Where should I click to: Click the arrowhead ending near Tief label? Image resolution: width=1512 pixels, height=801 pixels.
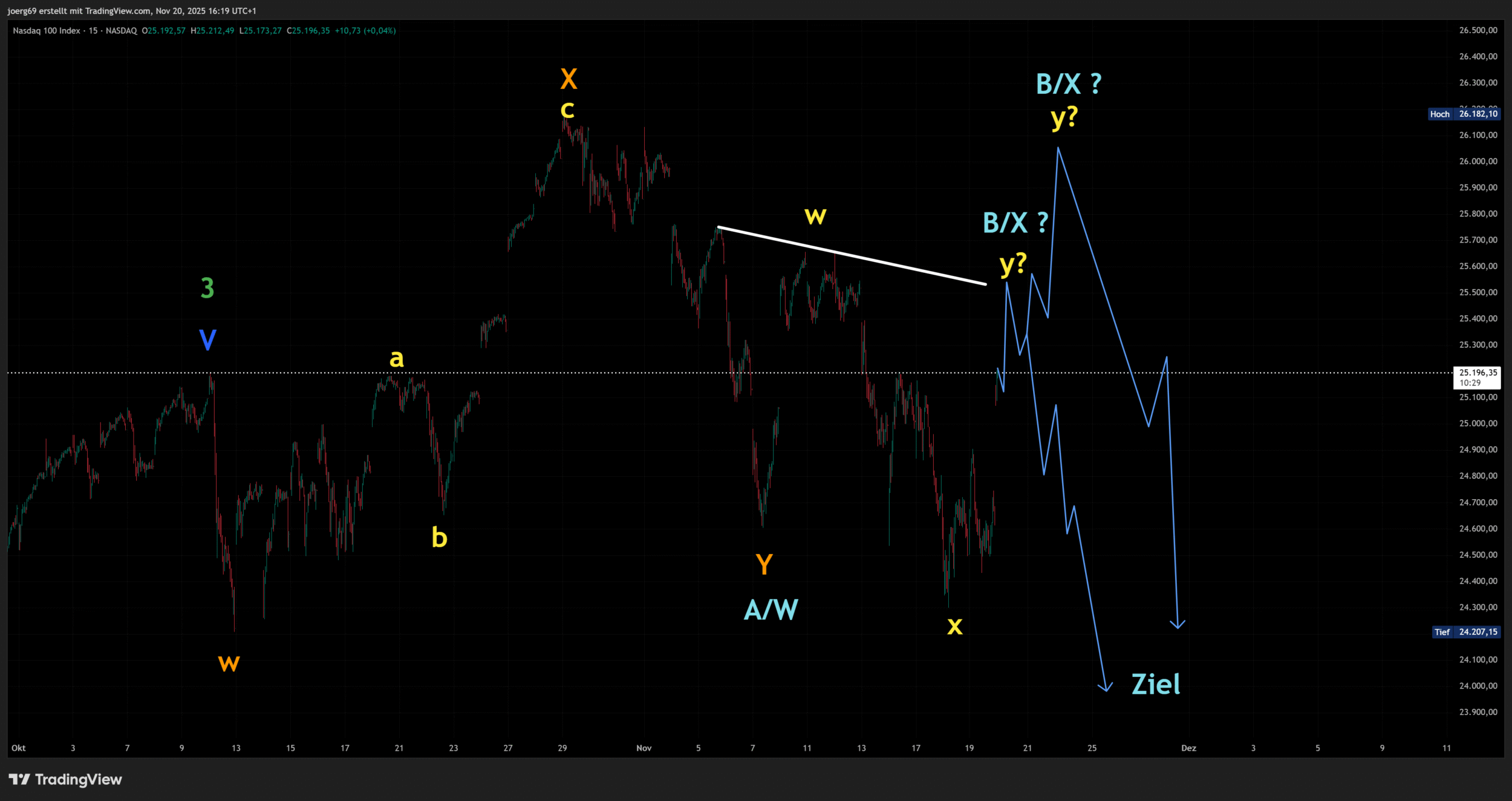point(1177,626)
